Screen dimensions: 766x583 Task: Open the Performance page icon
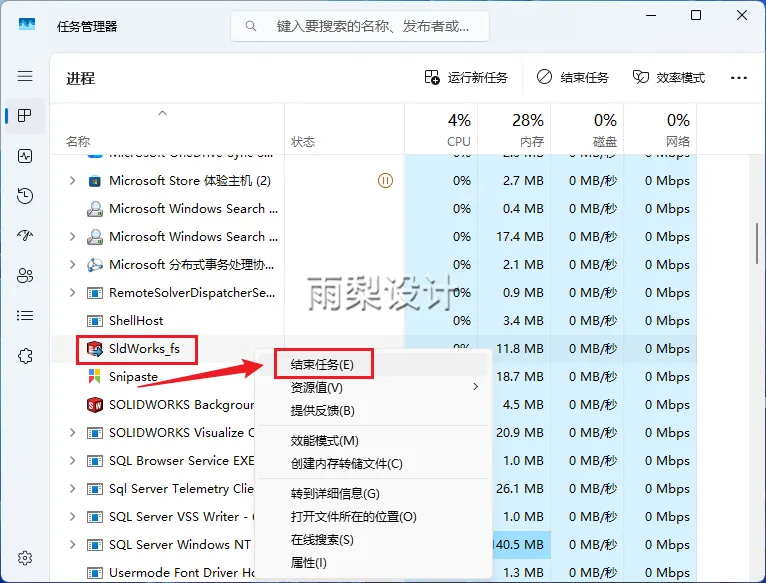click(25, 156)
